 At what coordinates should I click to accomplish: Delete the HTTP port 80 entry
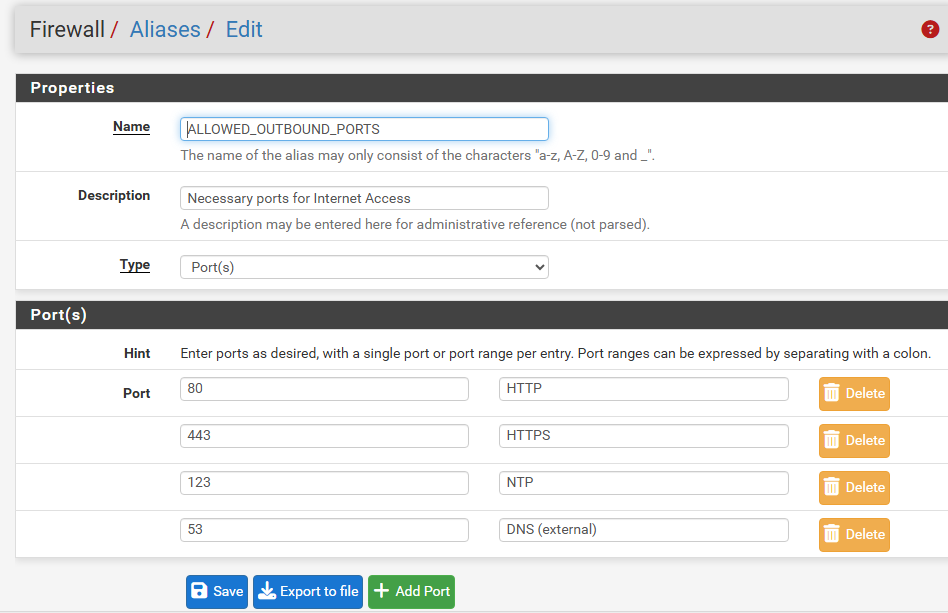(x=854, y=394)
